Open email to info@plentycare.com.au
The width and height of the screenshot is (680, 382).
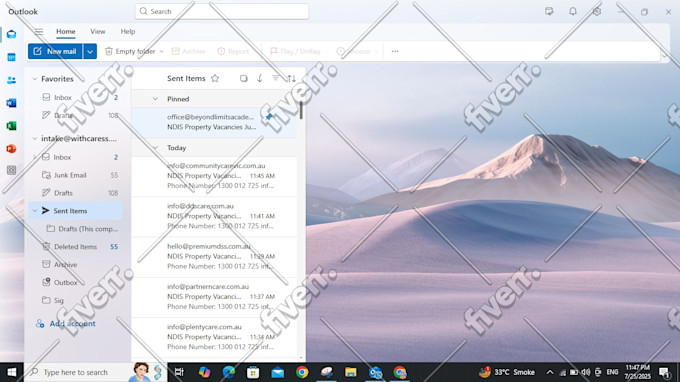(x=214, y=337)
